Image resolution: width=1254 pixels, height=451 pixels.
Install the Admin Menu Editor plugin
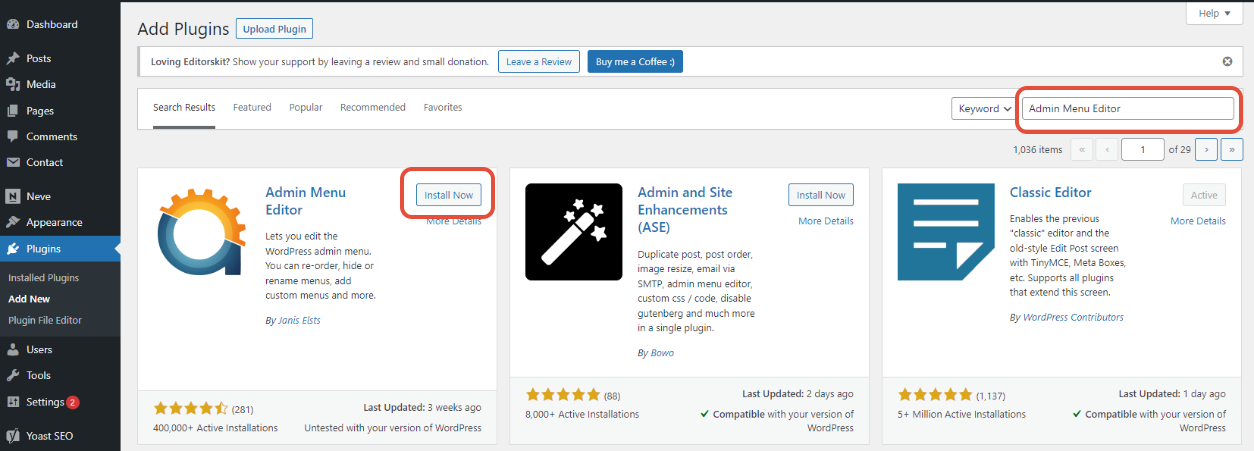448,195
